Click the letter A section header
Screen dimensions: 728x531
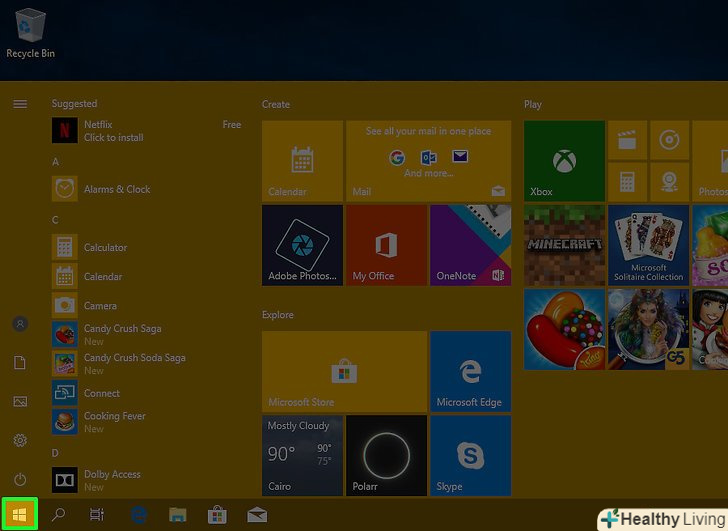(x=55, y=162)
